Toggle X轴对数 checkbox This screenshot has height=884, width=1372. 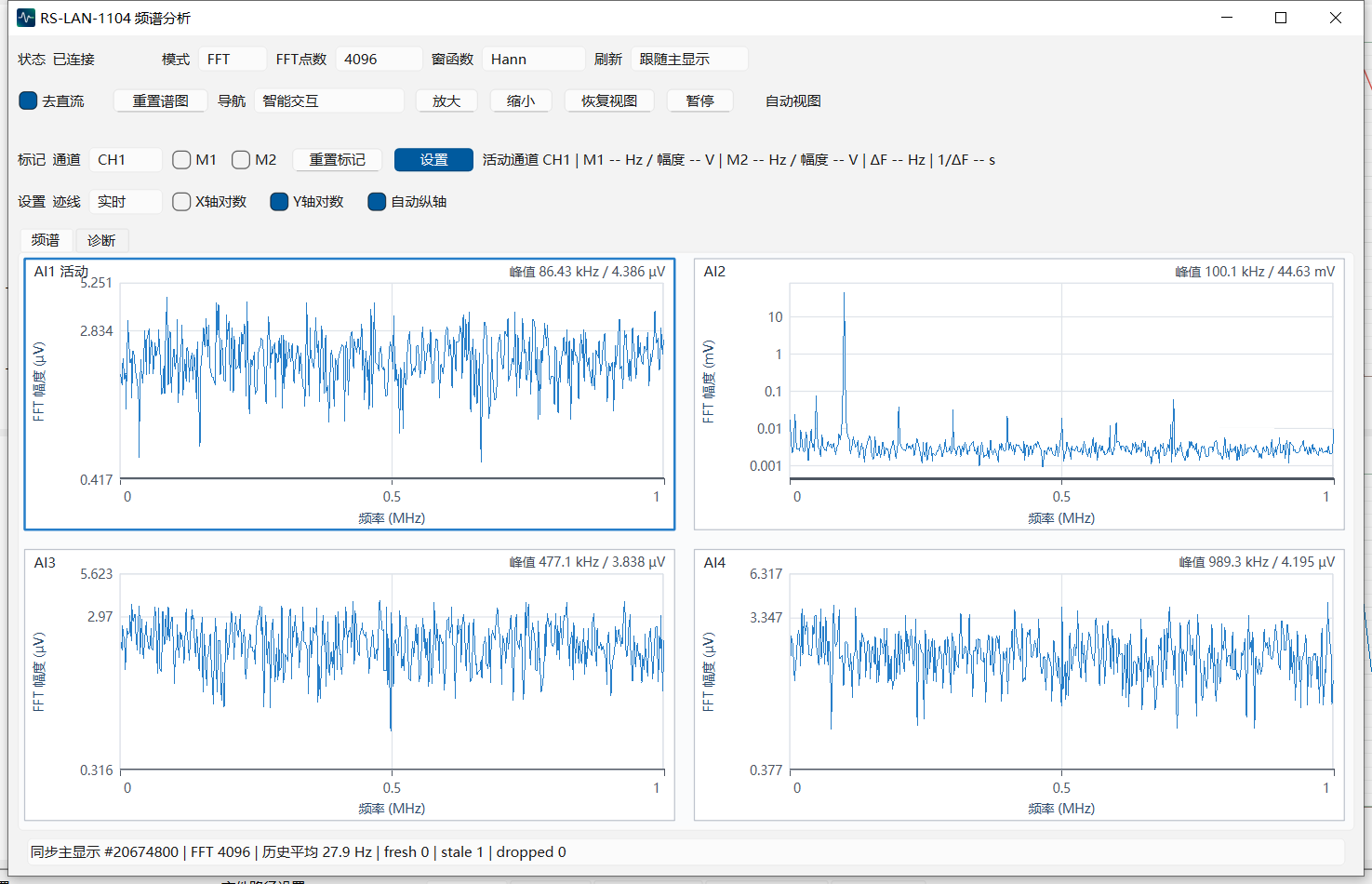coord(209,202)
